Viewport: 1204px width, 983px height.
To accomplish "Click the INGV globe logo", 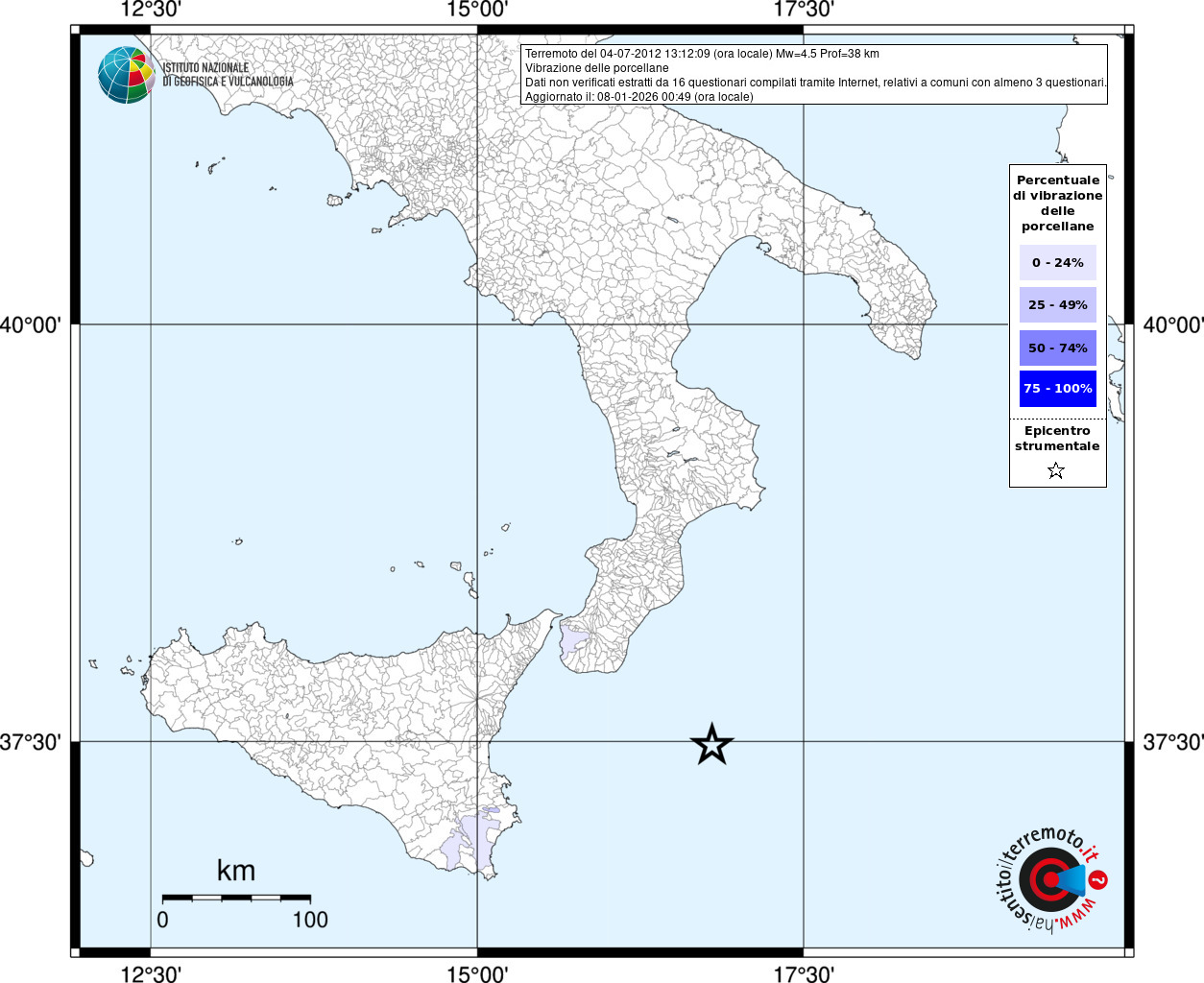I will 127,75.
